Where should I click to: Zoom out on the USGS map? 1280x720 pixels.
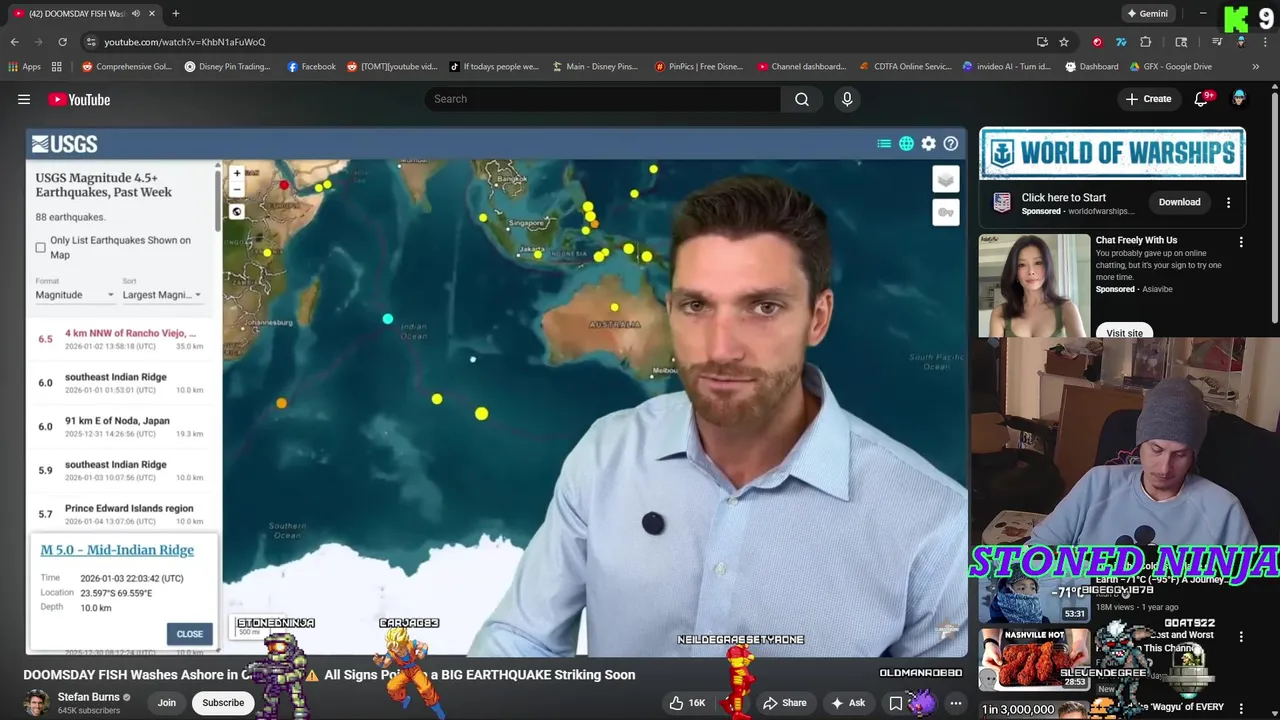pyautogui.click(x=237, y=189)
